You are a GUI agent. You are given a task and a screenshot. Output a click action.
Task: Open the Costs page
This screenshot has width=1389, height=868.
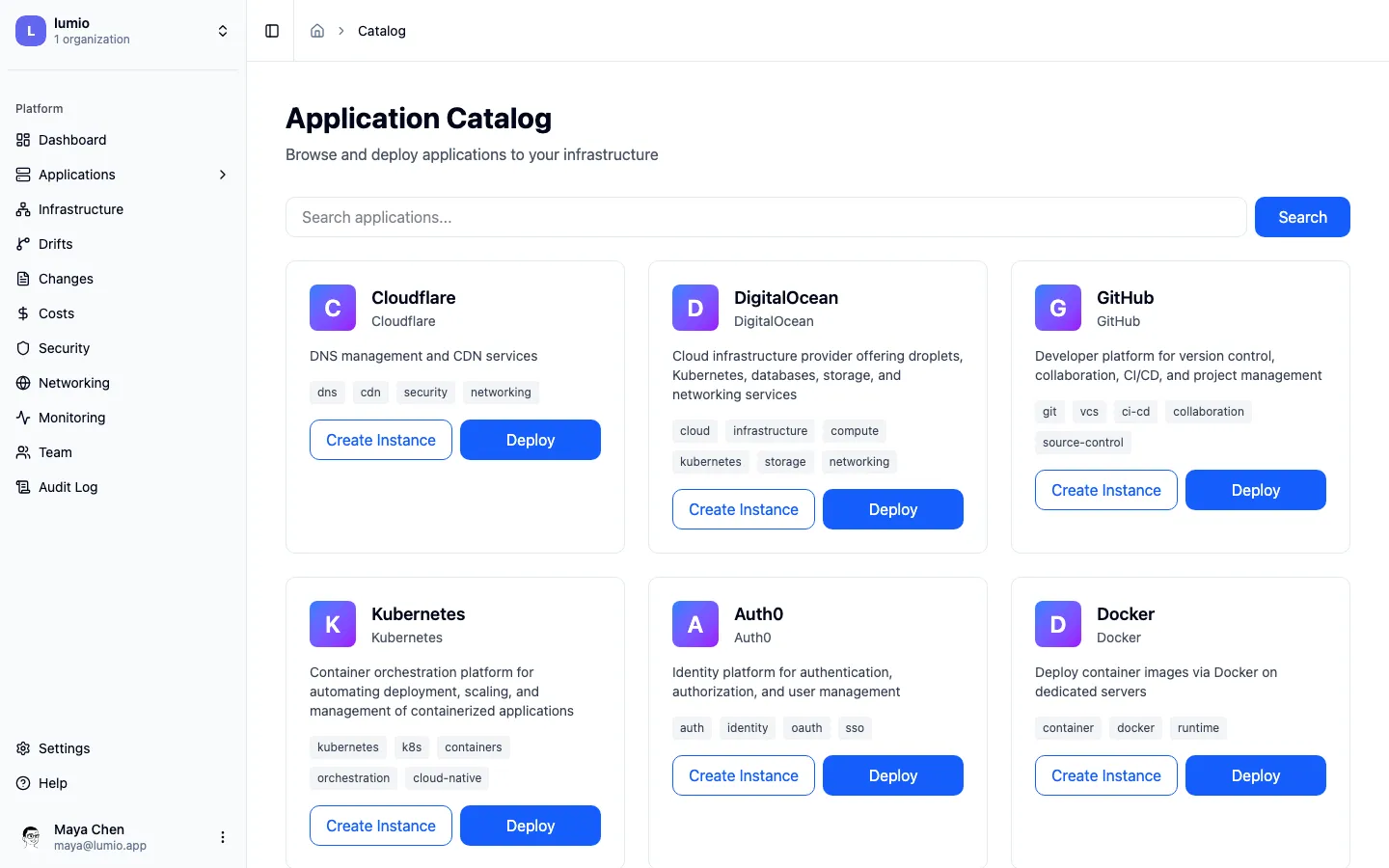pyautogui.click(x=56, y=313)
